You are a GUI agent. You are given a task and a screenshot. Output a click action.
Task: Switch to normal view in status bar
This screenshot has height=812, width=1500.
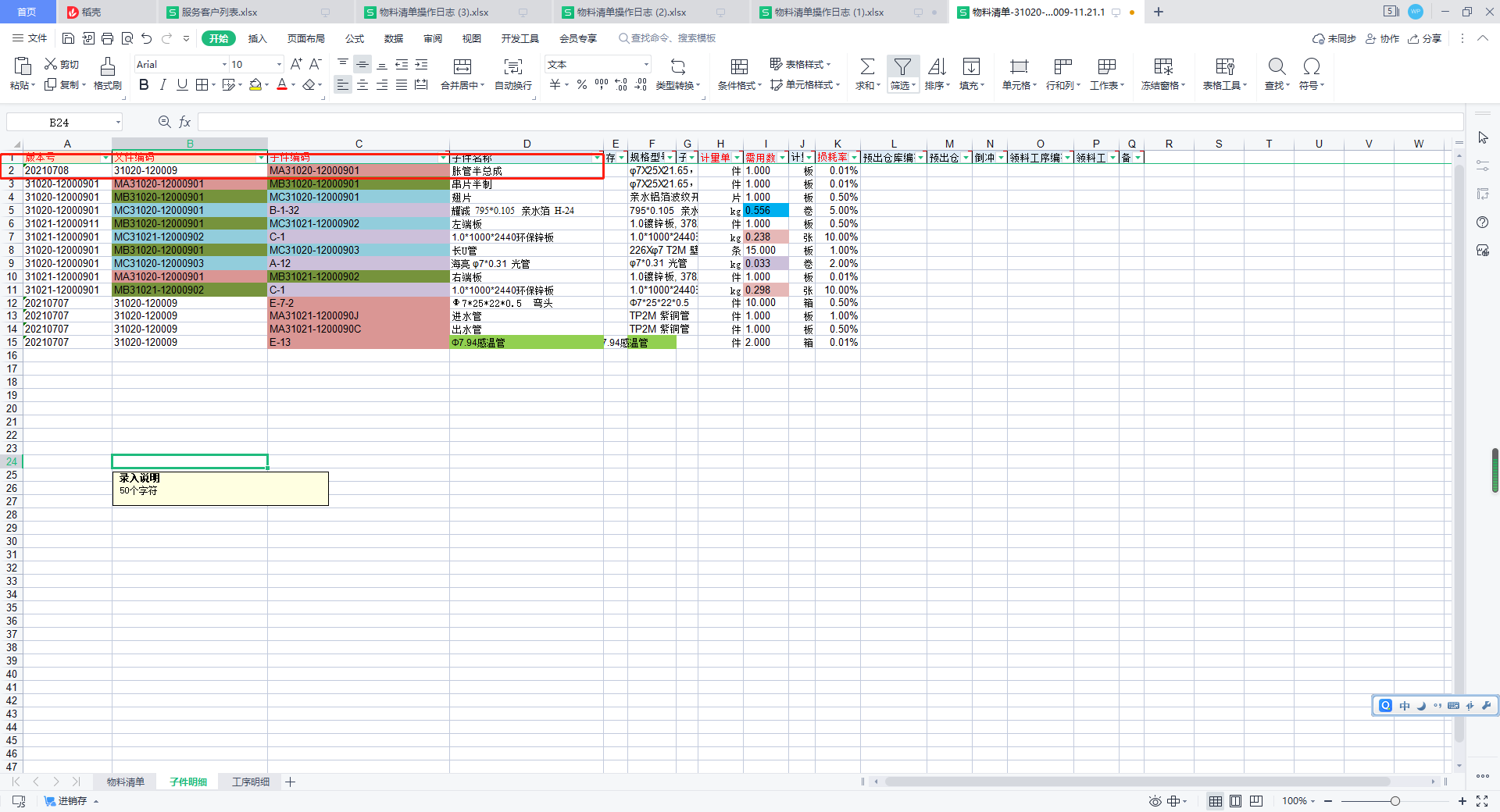click(x=1216, y=801)
